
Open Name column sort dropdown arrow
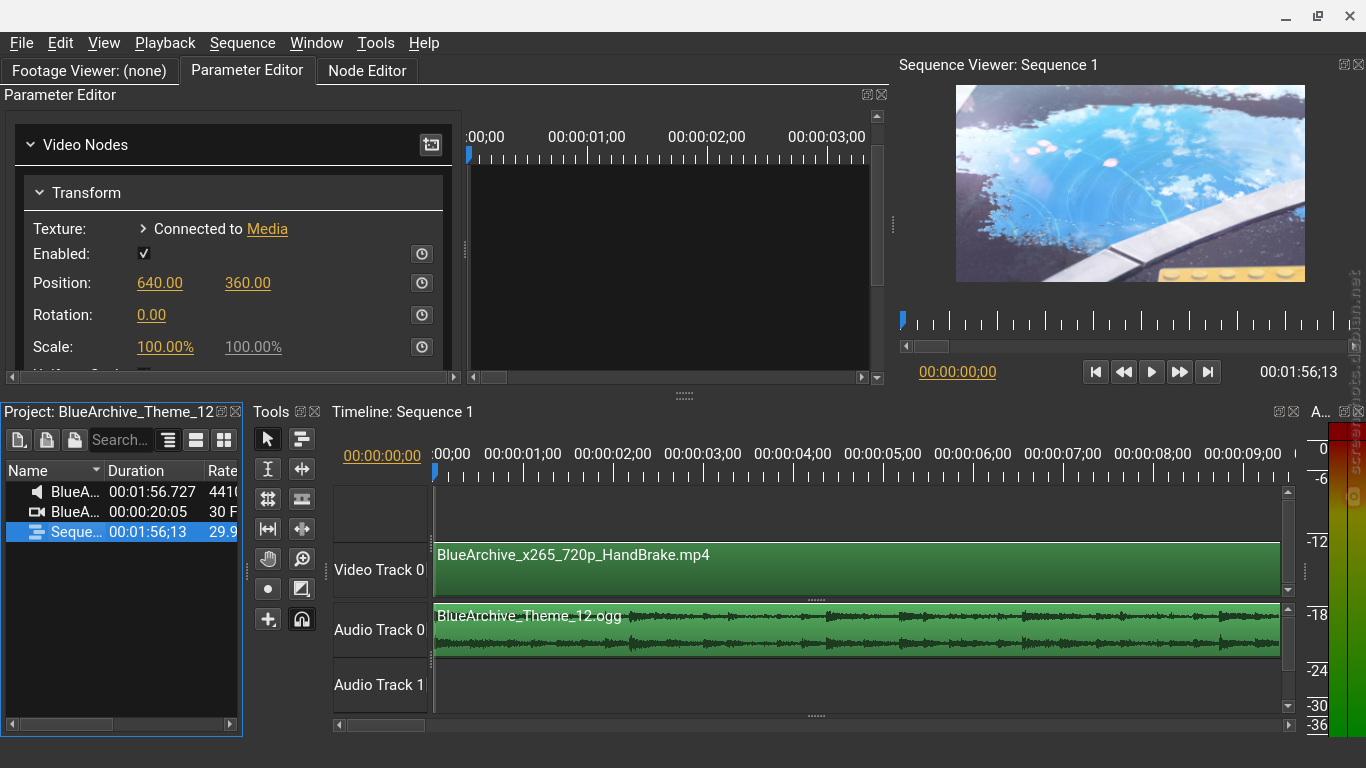coord(97,470)
